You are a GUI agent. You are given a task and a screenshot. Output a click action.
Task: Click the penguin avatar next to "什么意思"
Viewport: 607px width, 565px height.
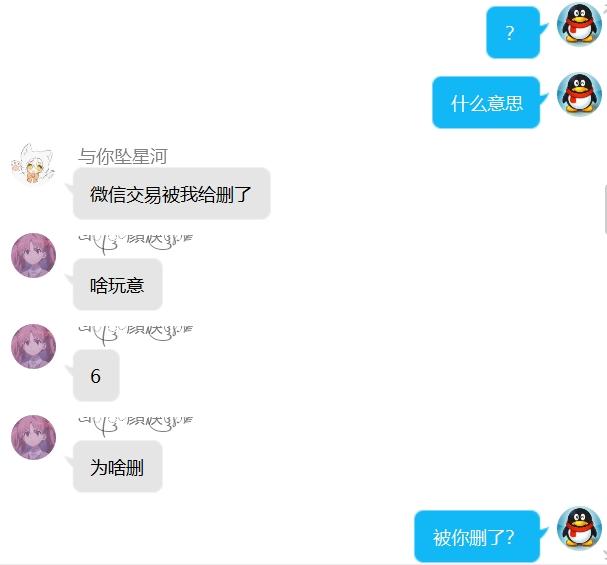click(579, 94)
